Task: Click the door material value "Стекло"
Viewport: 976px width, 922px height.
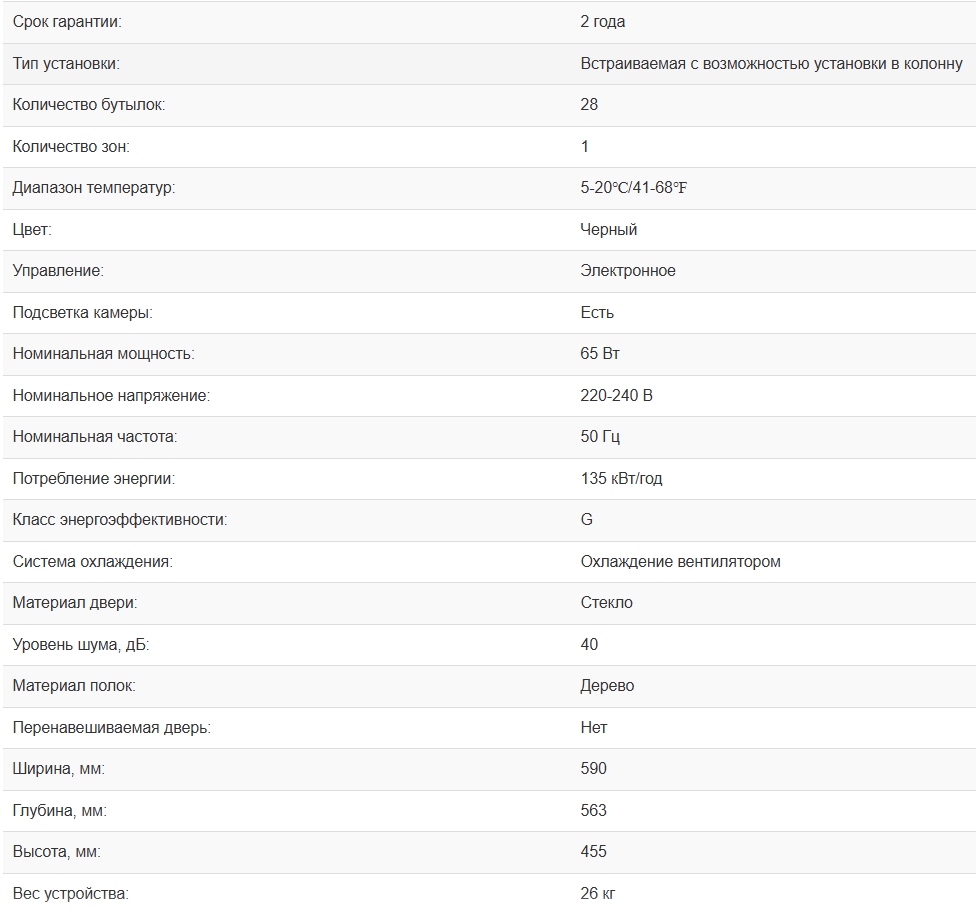Action: 606,603
